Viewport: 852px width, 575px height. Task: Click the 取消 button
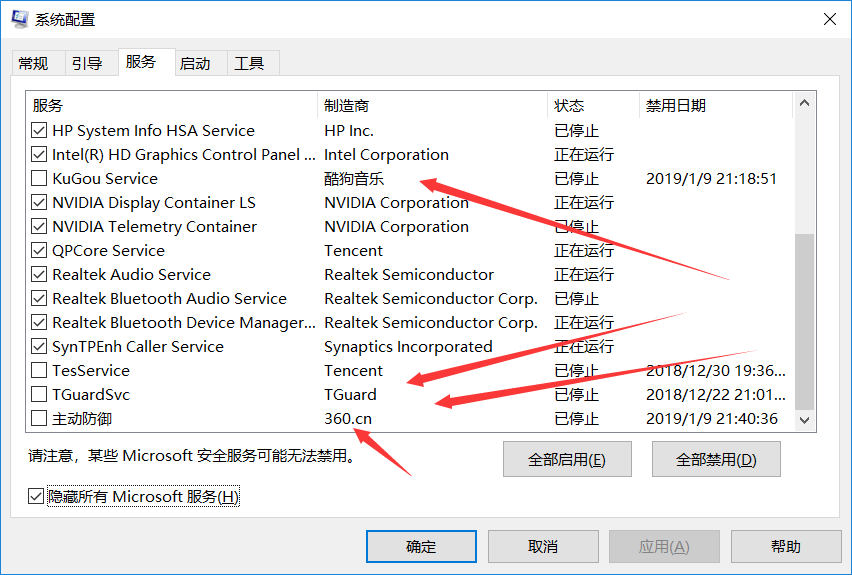click(x=543, y=547)
